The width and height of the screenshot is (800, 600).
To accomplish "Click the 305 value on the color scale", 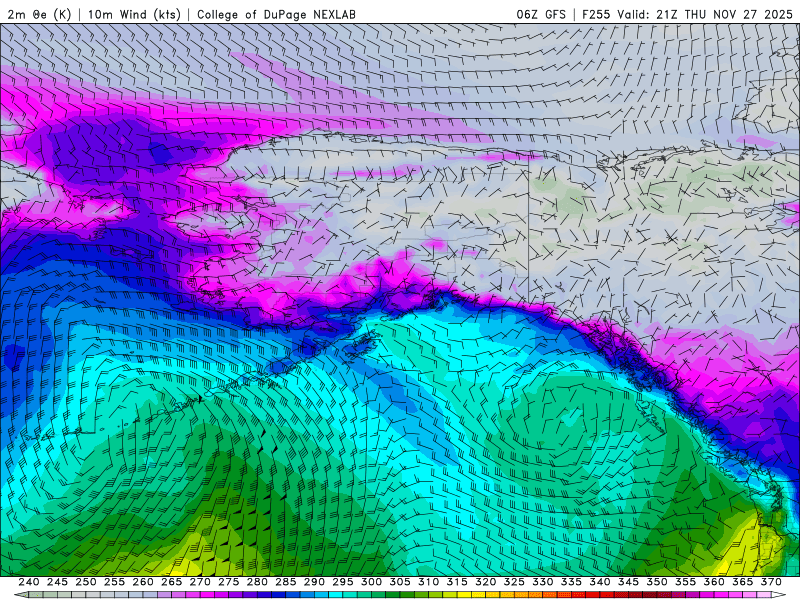I will click(x=400, y=582).
